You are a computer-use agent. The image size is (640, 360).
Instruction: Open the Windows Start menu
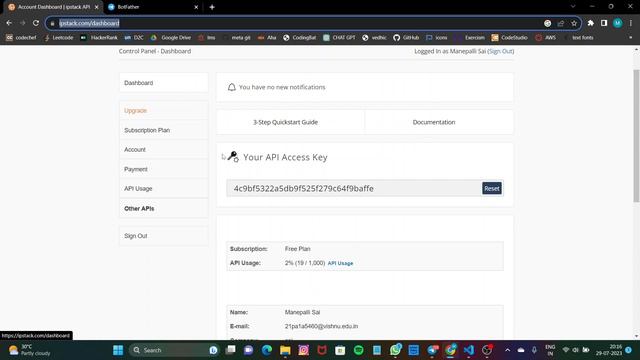click(118, 350)
